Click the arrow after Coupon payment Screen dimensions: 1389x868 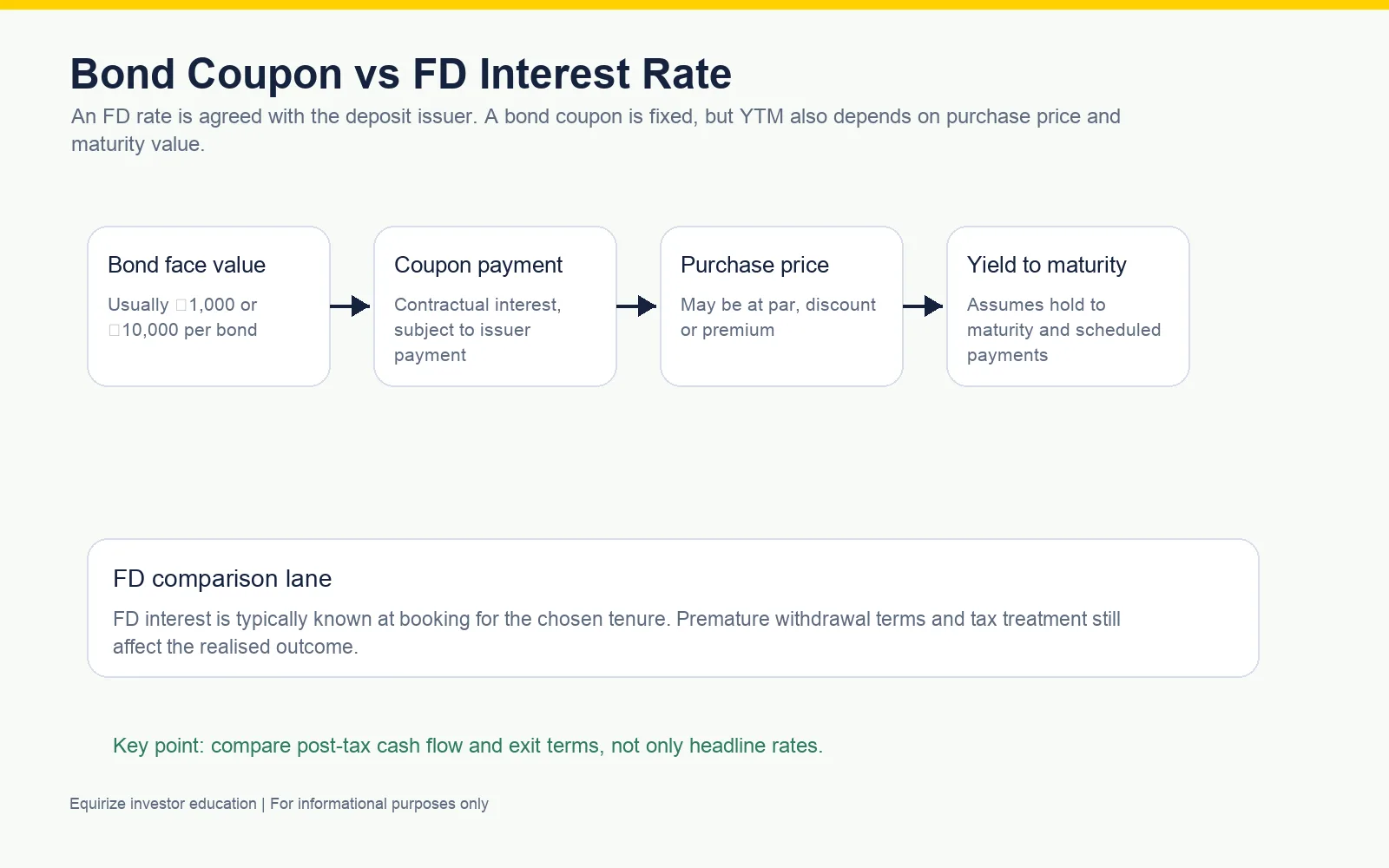click(637, 306)
